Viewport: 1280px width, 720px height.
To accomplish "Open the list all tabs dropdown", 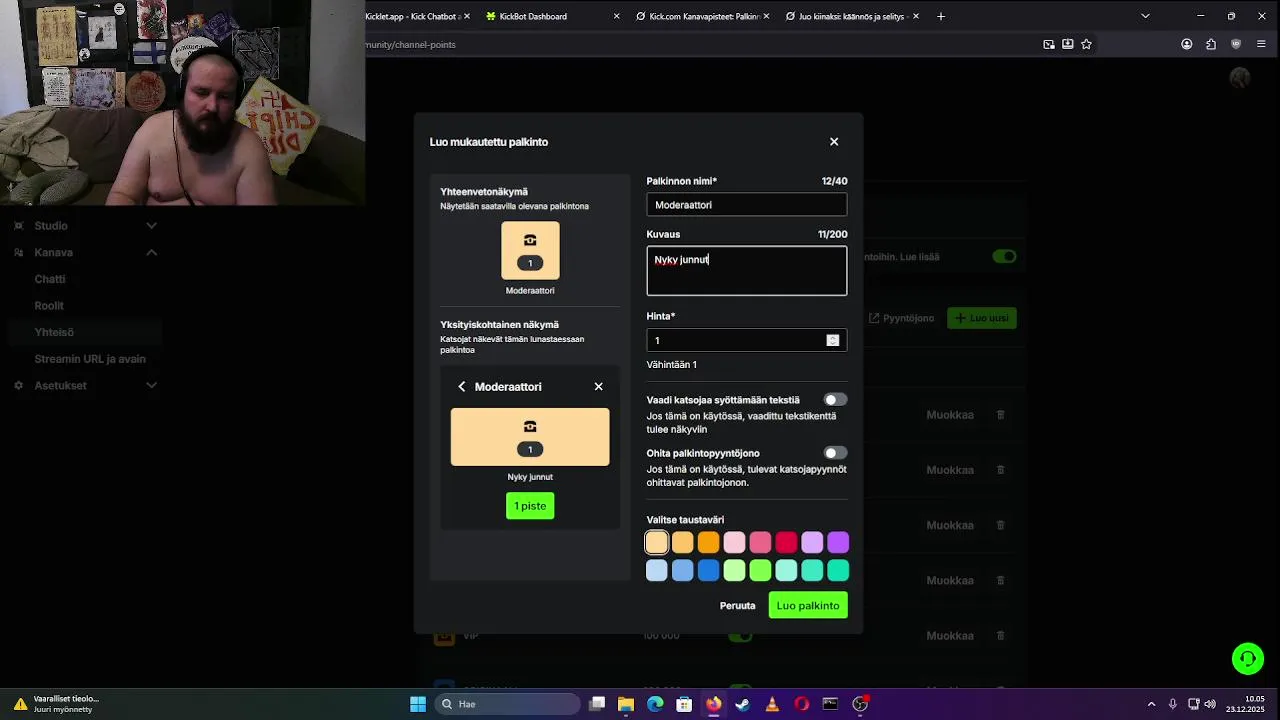I will tap(1145, 16).
